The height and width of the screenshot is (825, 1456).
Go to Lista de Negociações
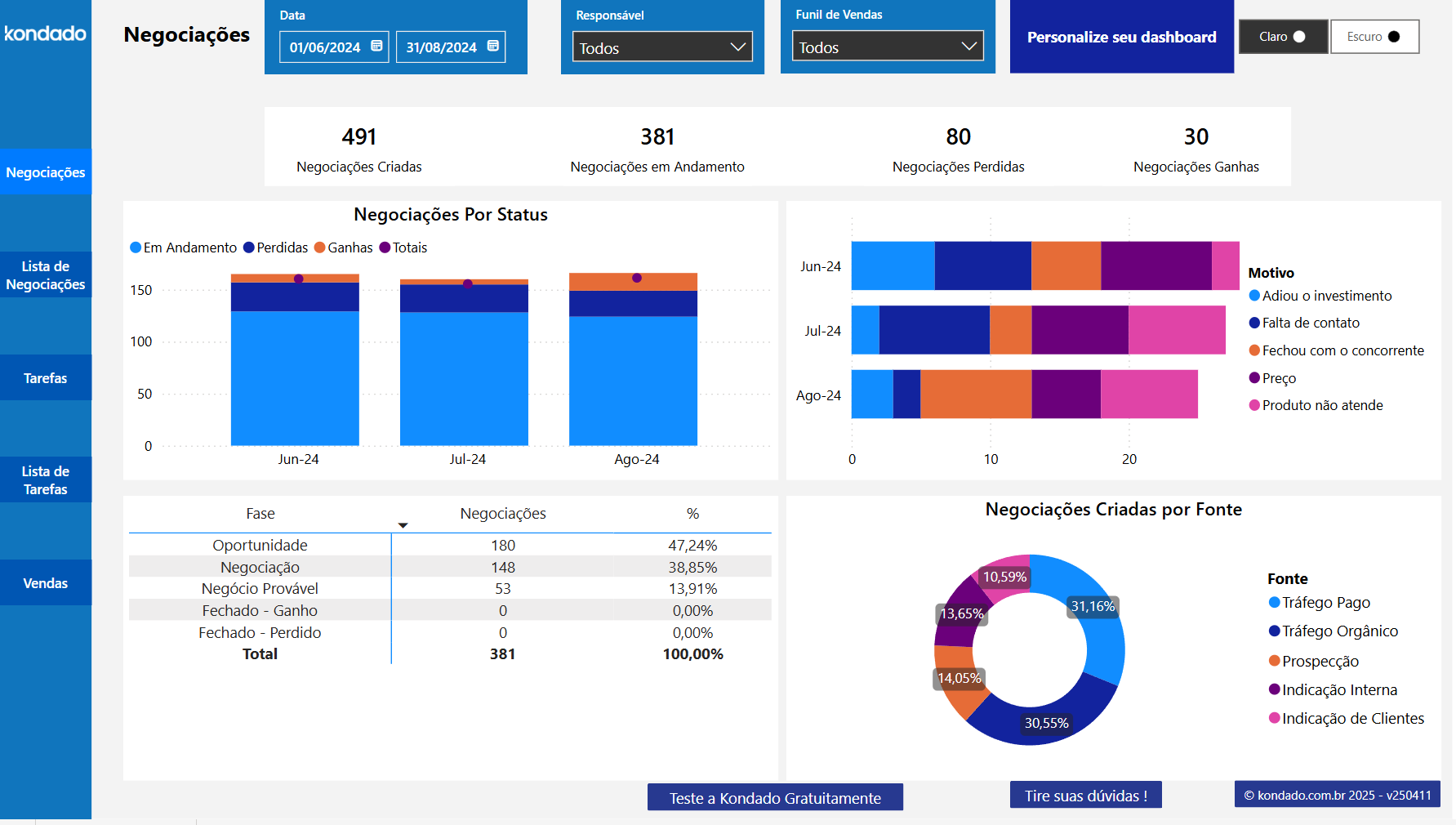pyautogui.click(x=45, y=274)
